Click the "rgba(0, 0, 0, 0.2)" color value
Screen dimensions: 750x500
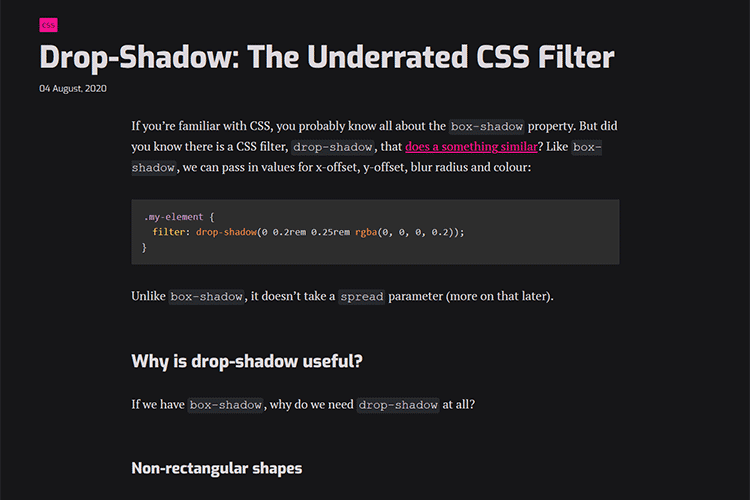[x=408, y=231]
